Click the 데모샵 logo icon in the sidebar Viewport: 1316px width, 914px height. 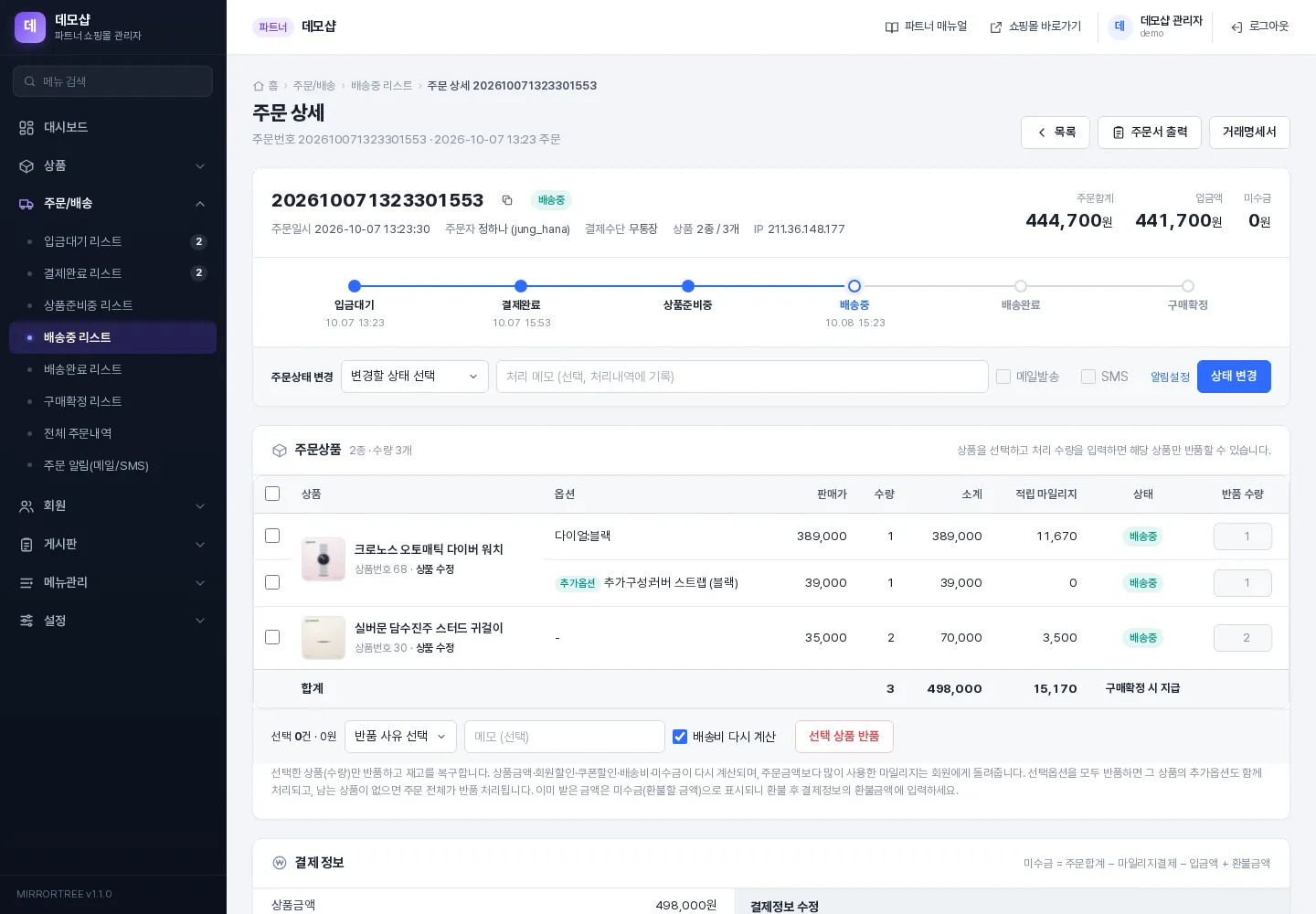click(30, 27)
